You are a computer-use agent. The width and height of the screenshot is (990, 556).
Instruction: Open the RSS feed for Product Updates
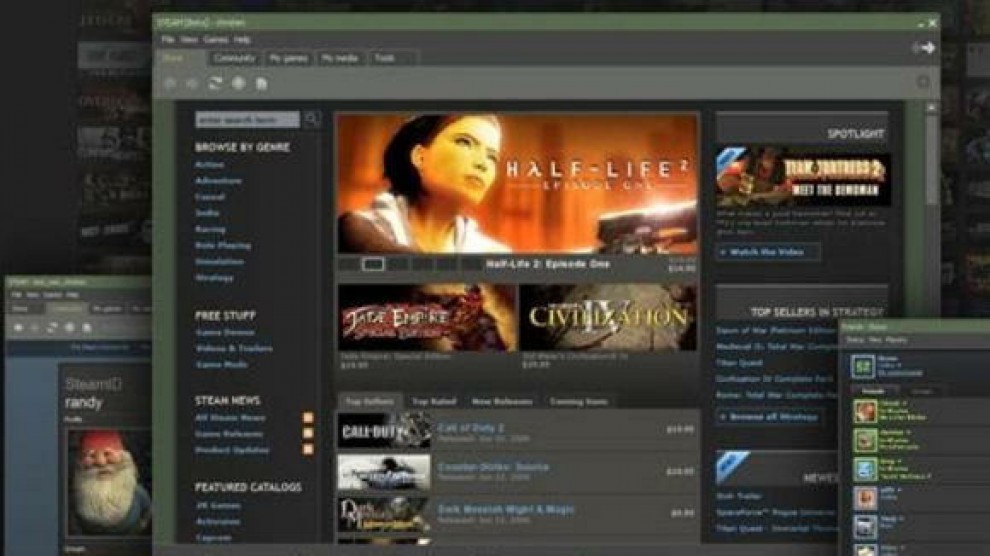308,450
